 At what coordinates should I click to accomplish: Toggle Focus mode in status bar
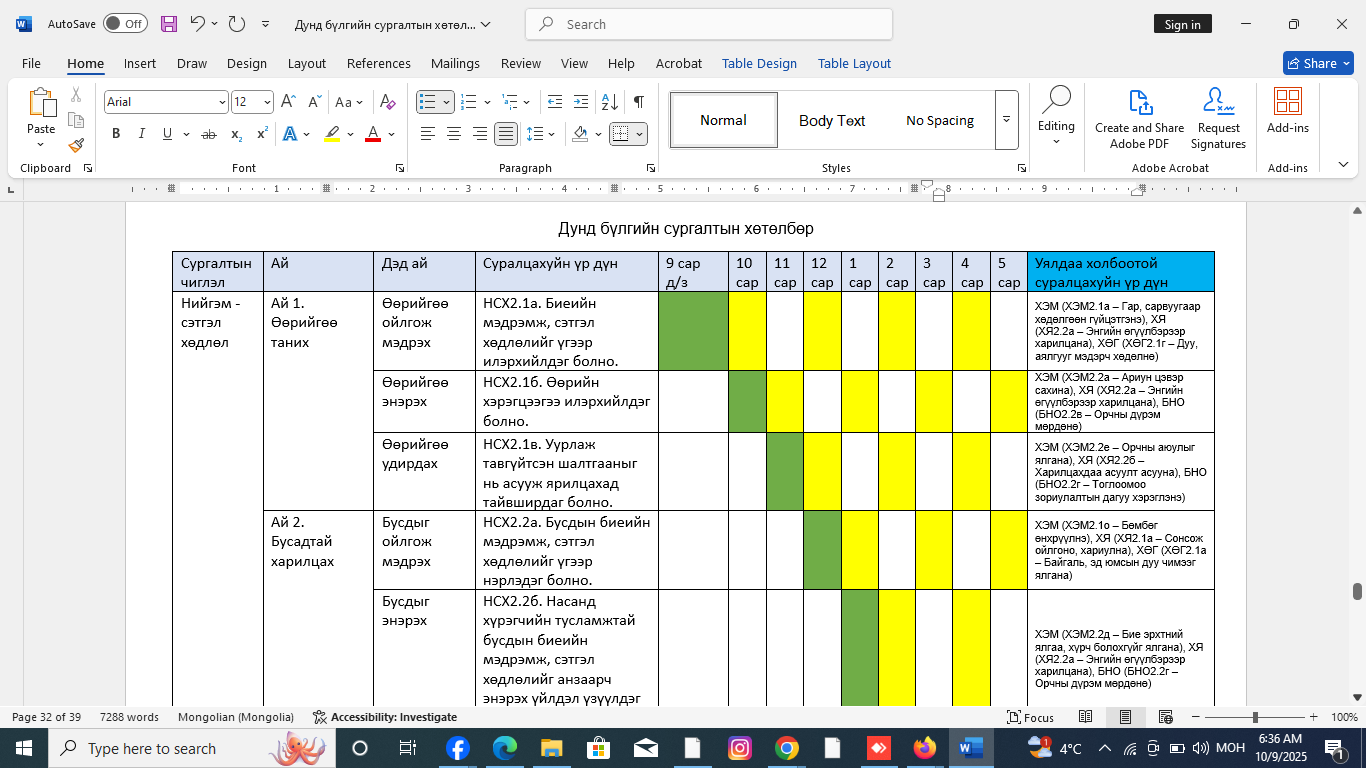point(1031,717)
